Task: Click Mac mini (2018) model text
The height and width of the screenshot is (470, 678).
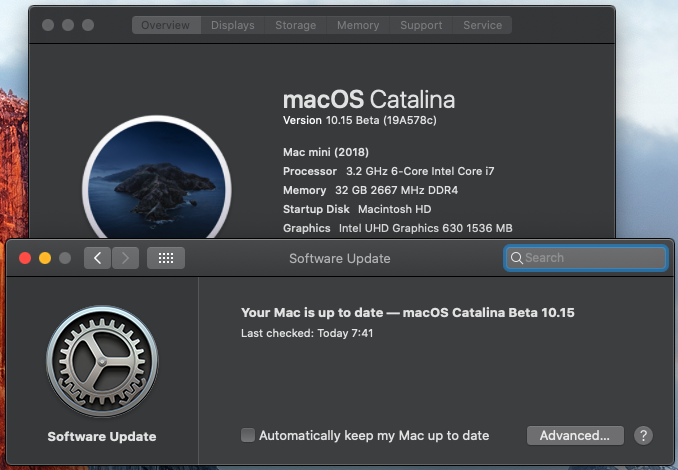Action: point(326,152)
